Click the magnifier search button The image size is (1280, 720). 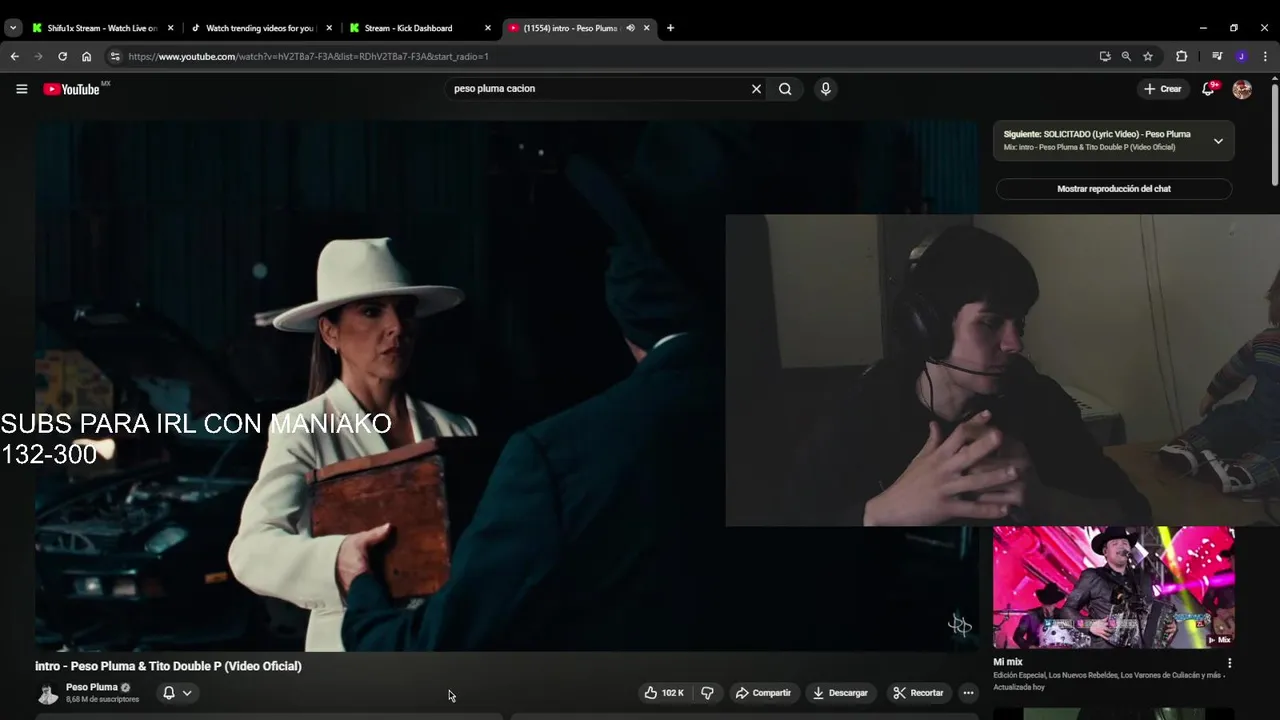coord(785,89)
